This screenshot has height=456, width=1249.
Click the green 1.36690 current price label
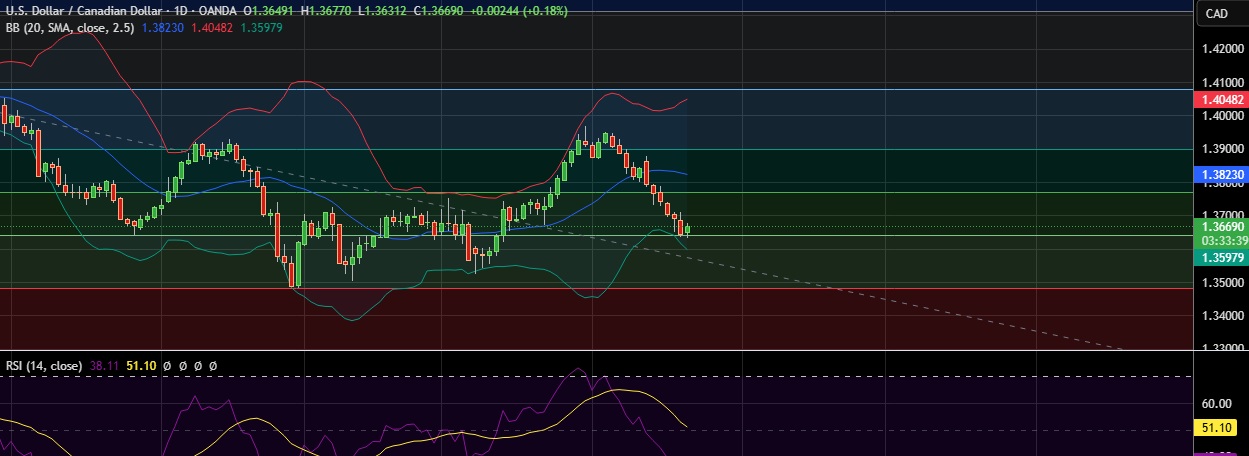[1221, 227]
